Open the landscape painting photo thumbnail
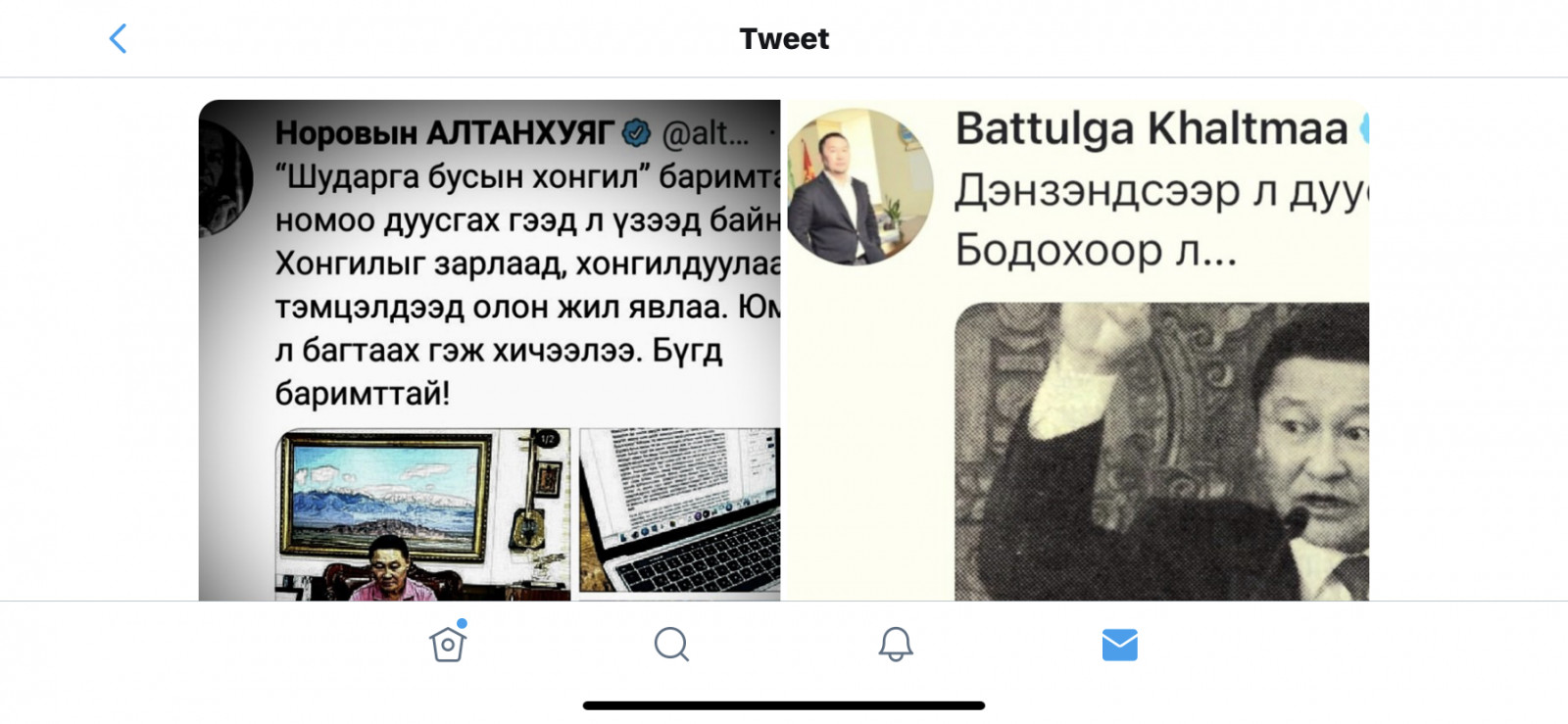This screenshot has height=724, width=1568. 422,513
